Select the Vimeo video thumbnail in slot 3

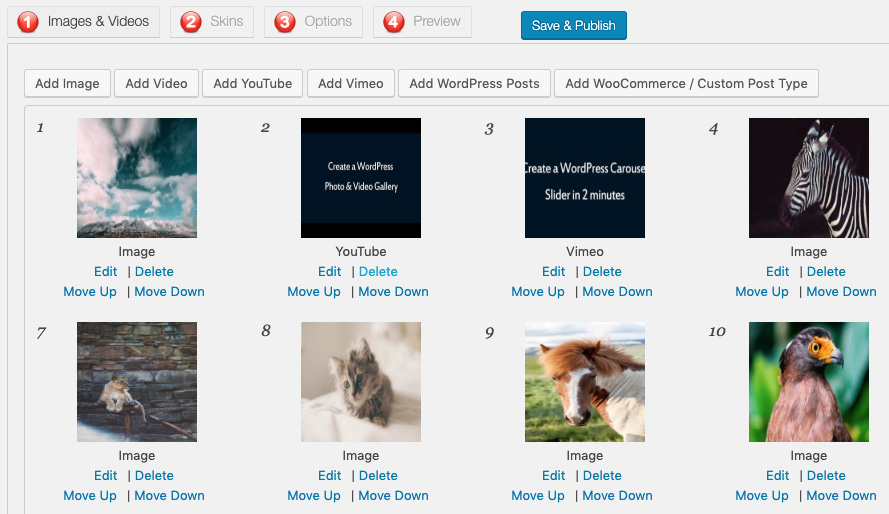(x=585, y=178)
